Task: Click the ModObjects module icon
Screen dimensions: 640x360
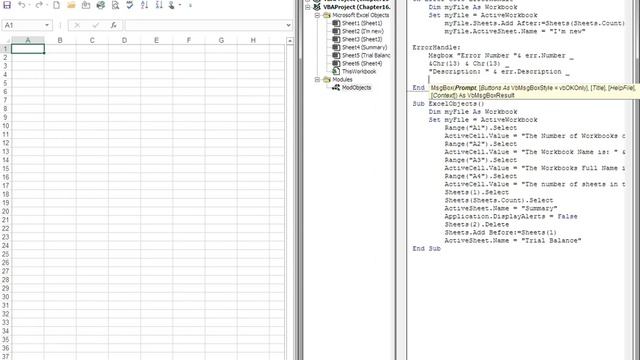Action: point(336,88)
